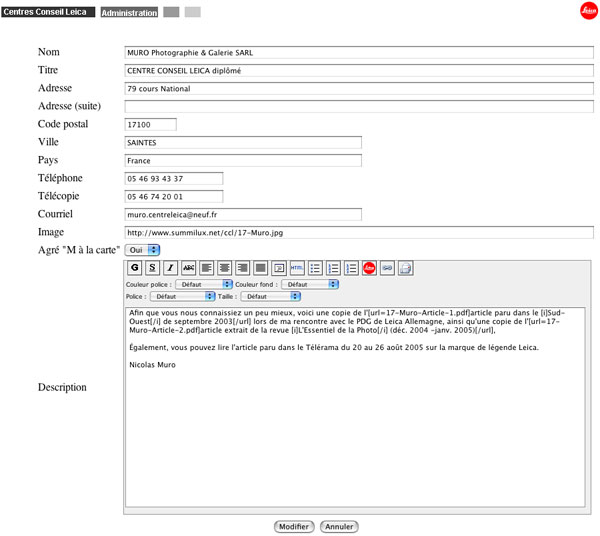The width and height of the screenshot is (600, 536).
Task: Insert first numbered list icon
Action: (x=333, y=268)
